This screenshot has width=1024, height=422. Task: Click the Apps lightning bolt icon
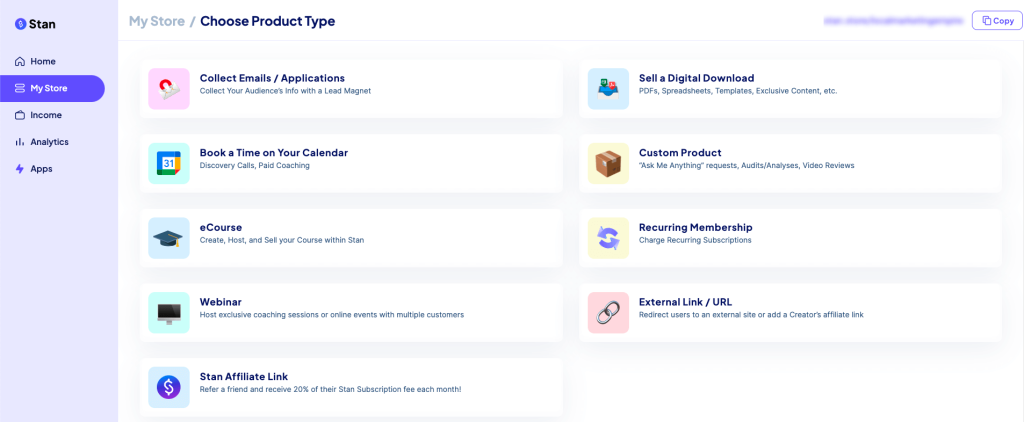(20, 169)
